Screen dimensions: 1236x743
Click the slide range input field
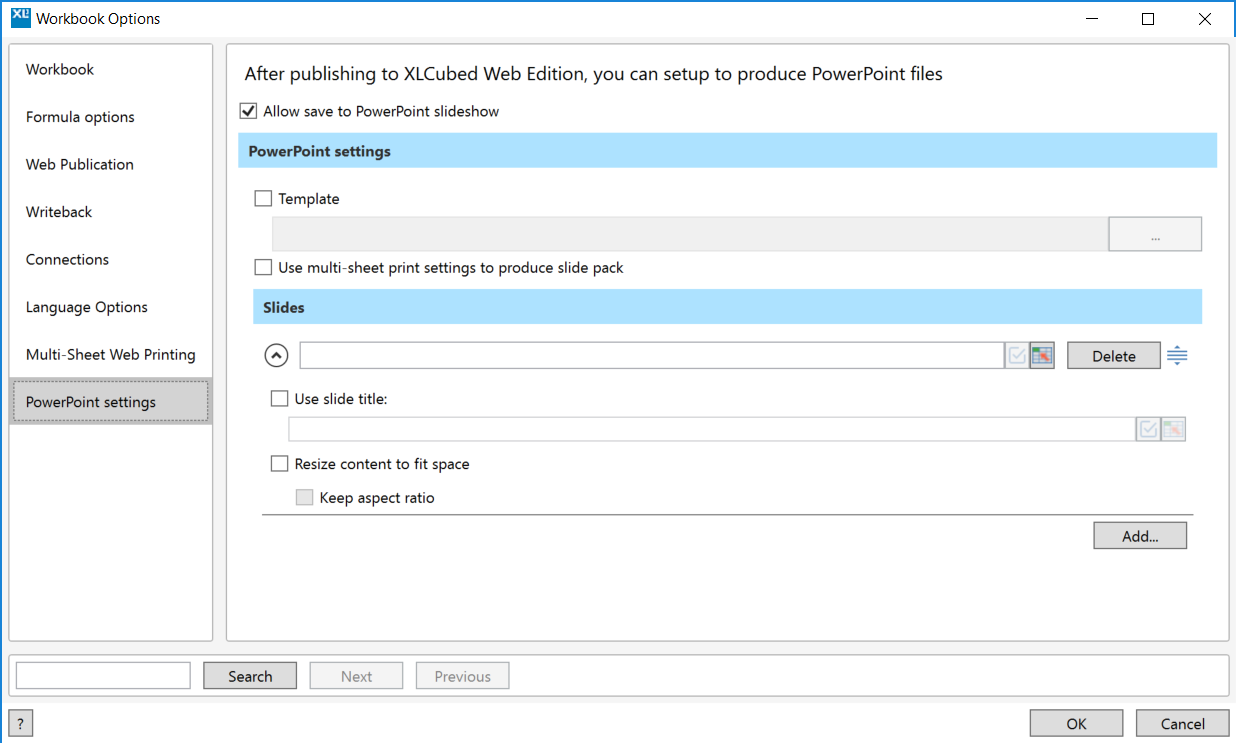click(652, 355)
